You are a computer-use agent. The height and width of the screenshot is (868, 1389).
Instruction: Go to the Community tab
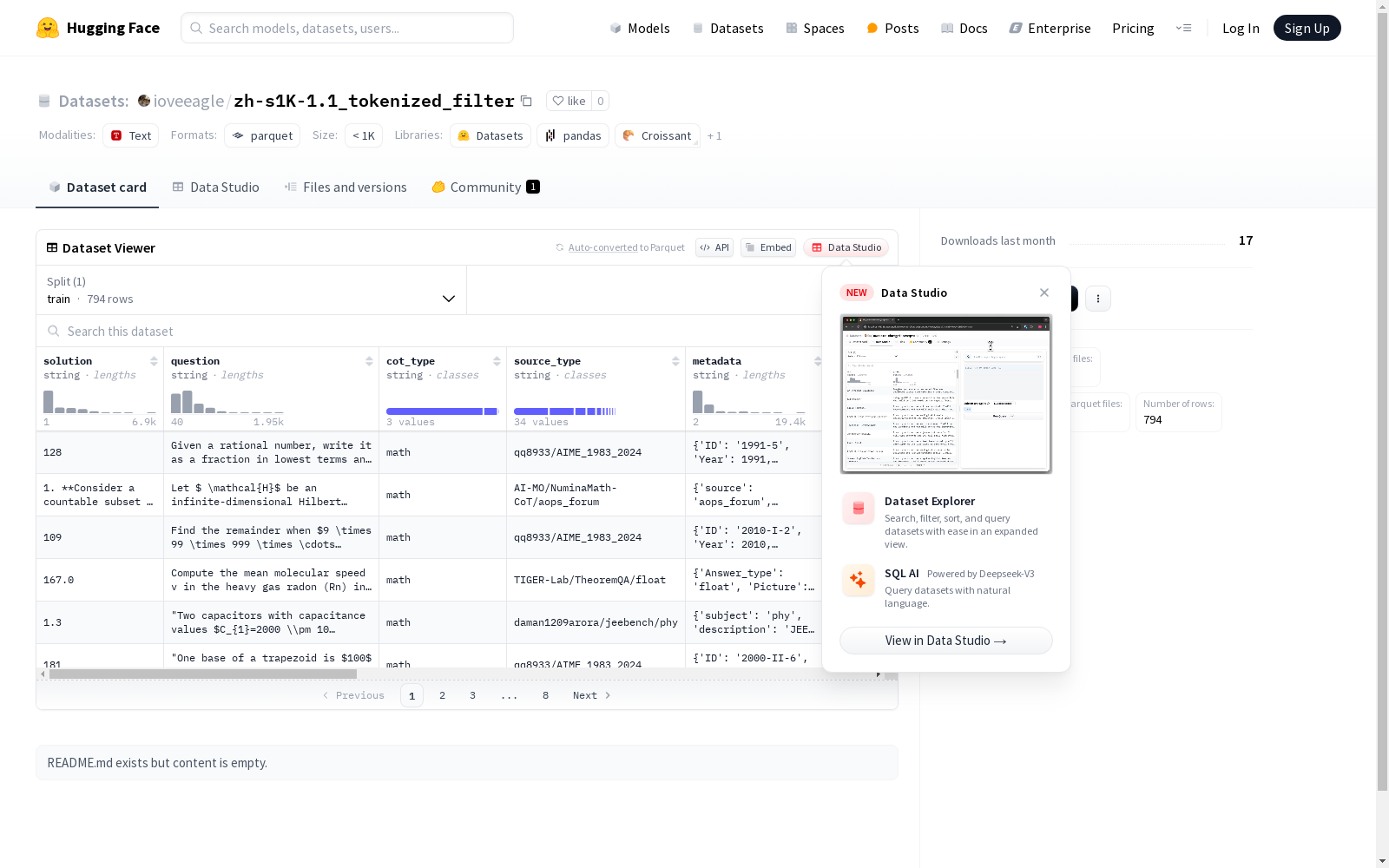tap(486, 187)
